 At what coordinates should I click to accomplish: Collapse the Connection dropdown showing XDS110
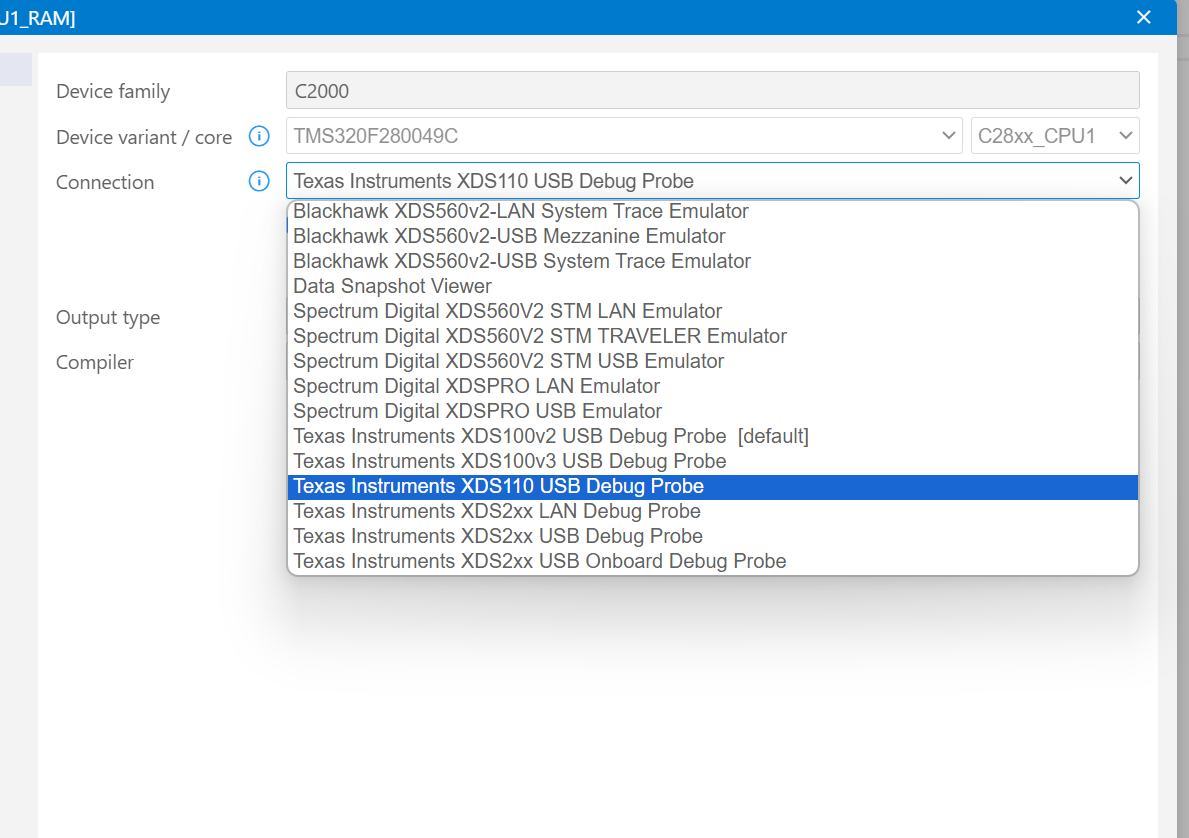[712, 180]
